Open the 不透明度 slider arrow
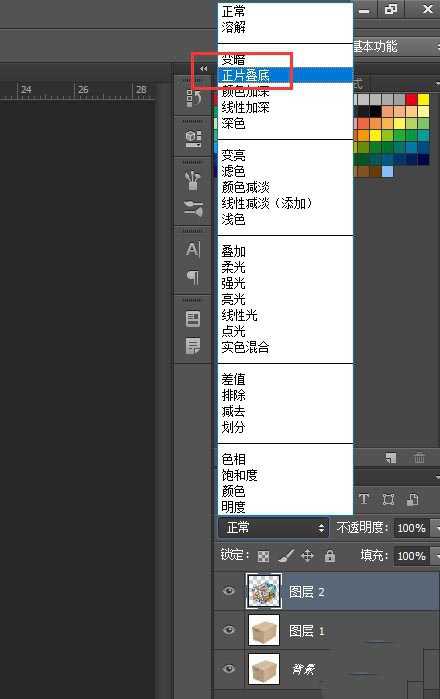The height and width of the screenshot is (699, 440). pos(436,528)
